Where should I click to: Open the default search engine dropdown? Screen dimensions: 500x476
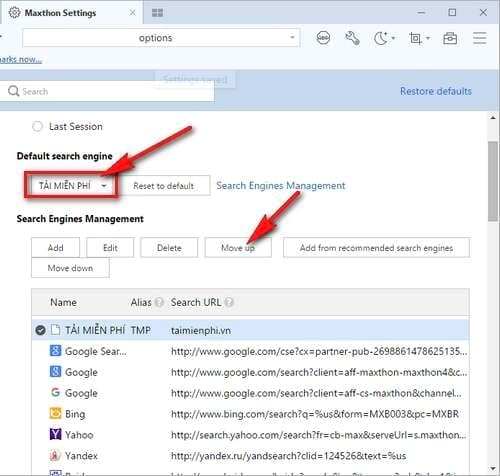(x=73, y=185)
